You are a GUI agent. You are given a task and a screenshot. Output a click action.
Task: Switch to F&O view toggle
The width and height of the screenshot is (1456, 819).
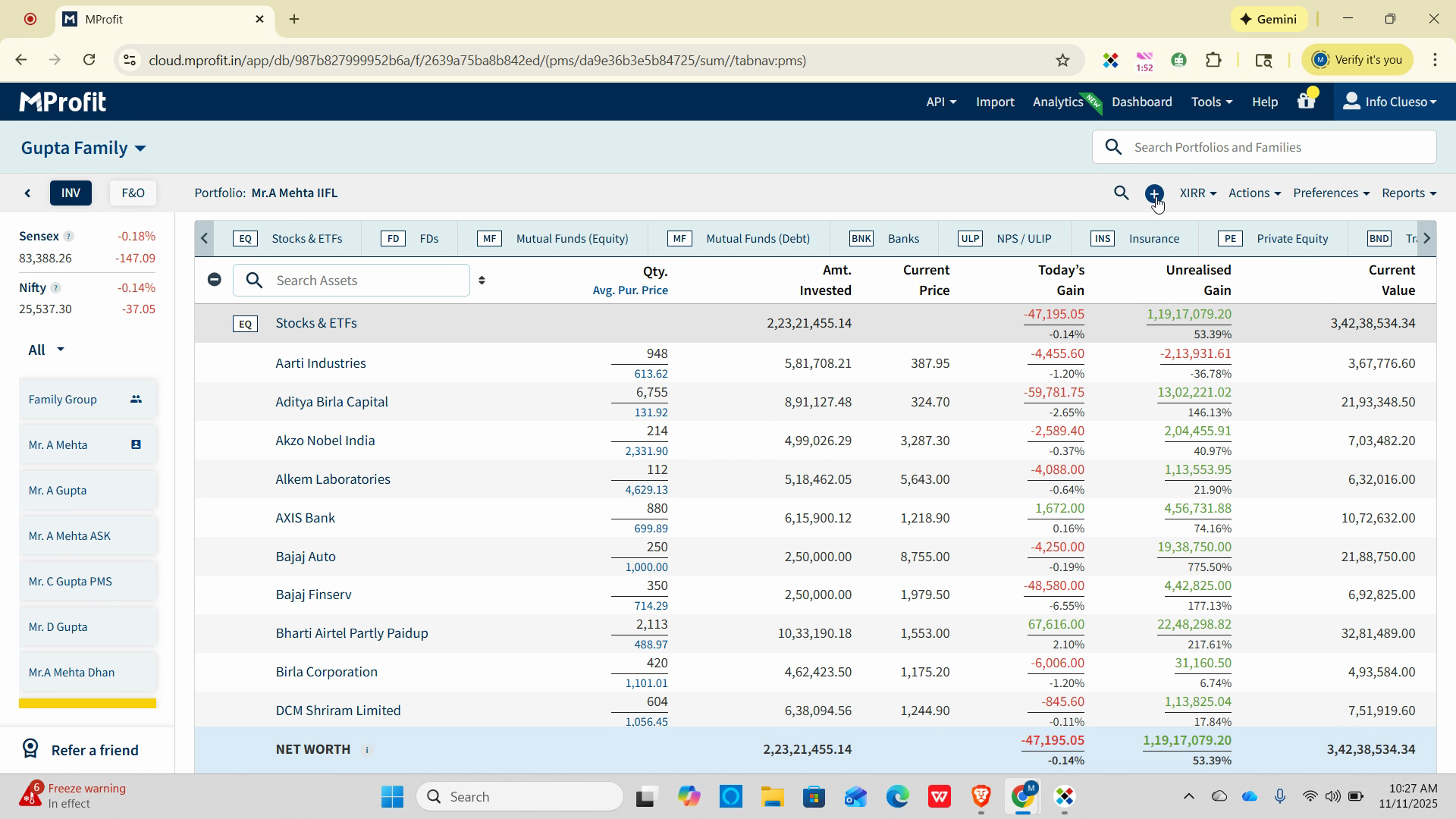click(x=133, y=193)
